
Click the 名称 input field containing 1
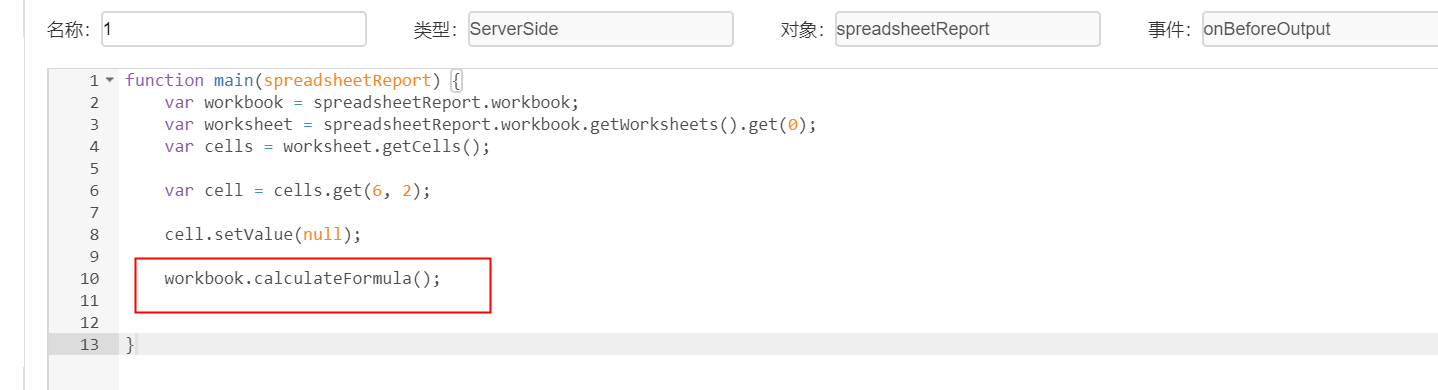234,29
